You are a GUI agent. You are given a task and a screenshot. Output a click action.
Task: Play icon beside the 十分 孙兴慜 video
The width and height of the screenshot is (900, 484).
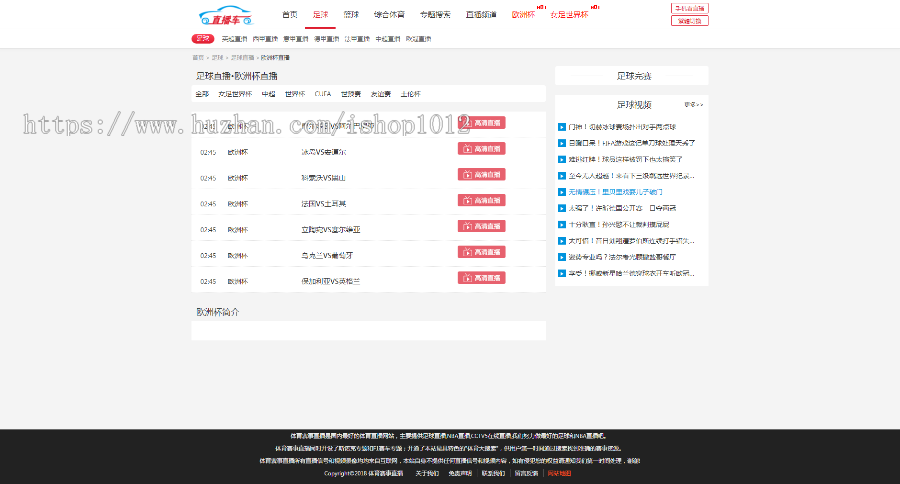562,224
